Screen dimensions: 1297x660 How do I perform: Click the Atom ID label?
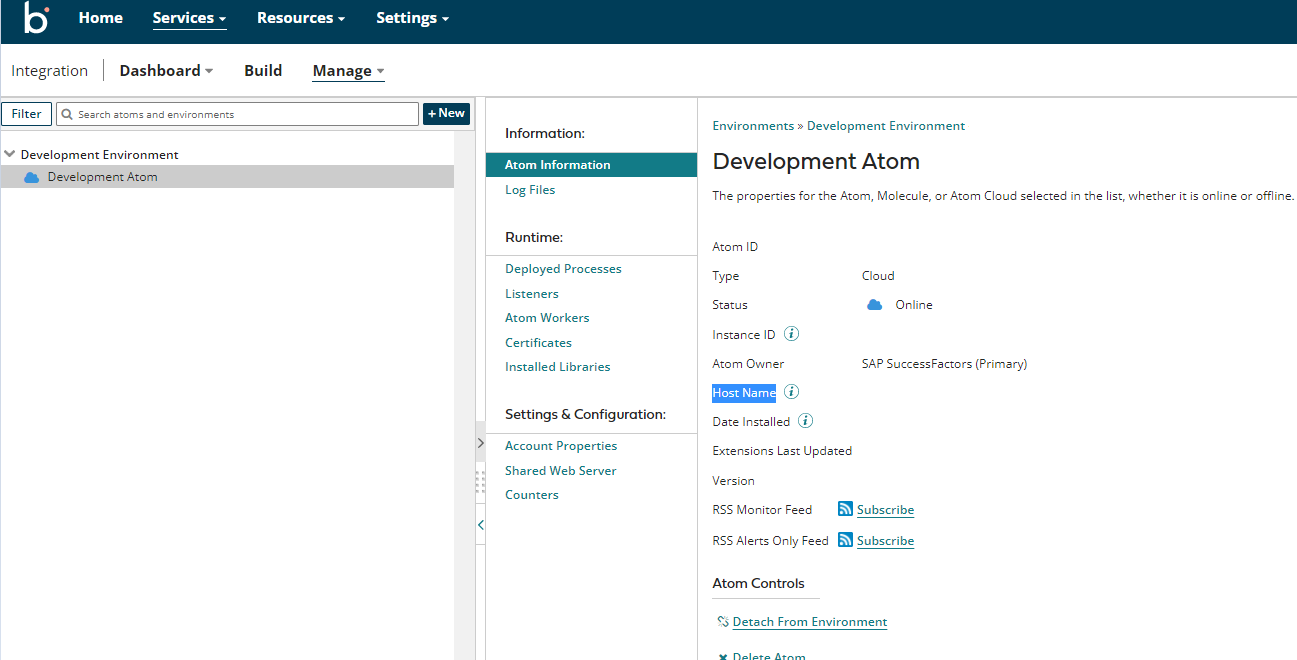click(735, 247)
